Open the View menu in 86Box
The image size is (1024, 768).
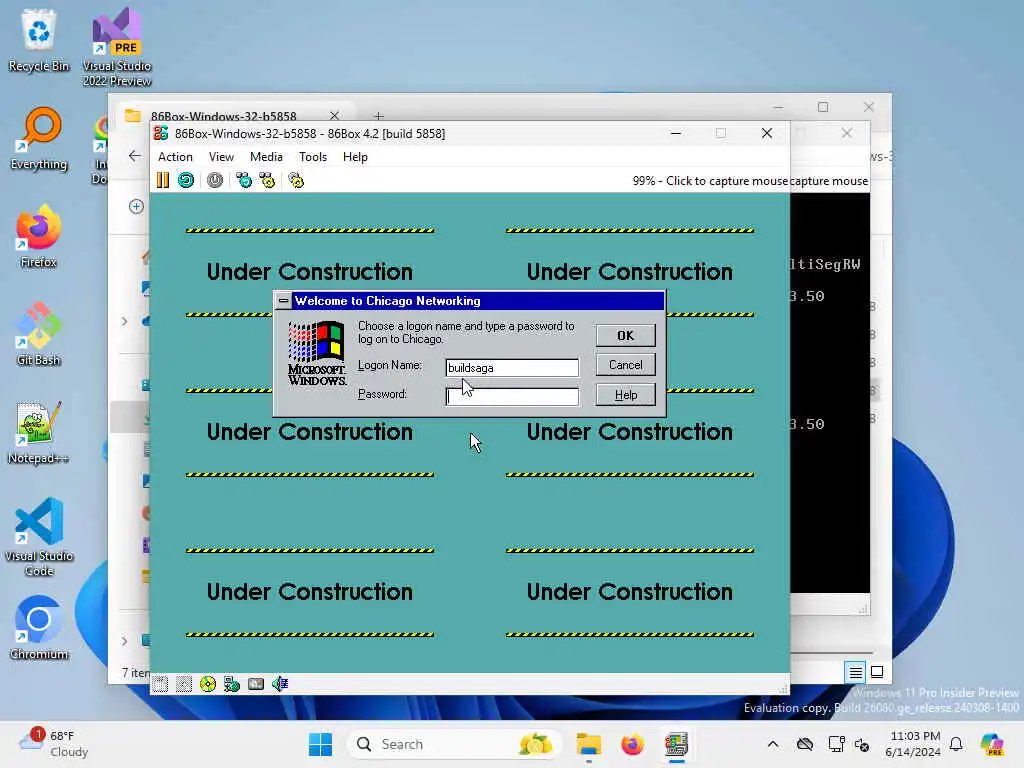221,157
